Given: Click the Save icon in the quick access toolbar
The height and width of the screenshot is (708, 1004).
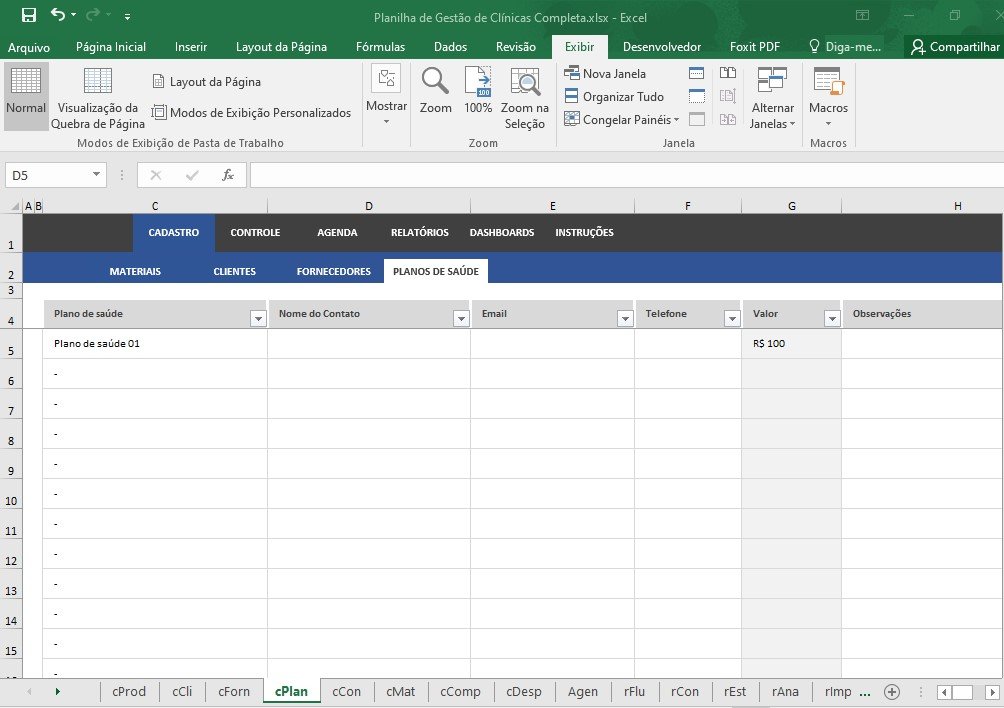Looking at the screenshot, I should tap(28, 15).
